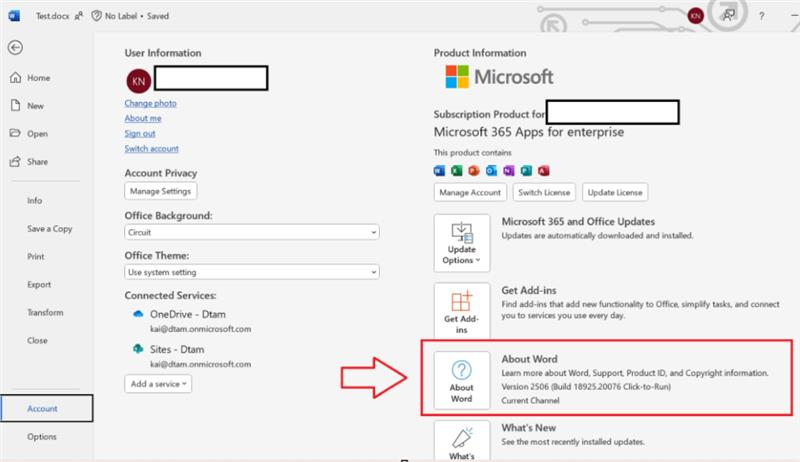Choose Open from the sidebar
Viewport: 800px width, 462px height.
tap(30, 134)
